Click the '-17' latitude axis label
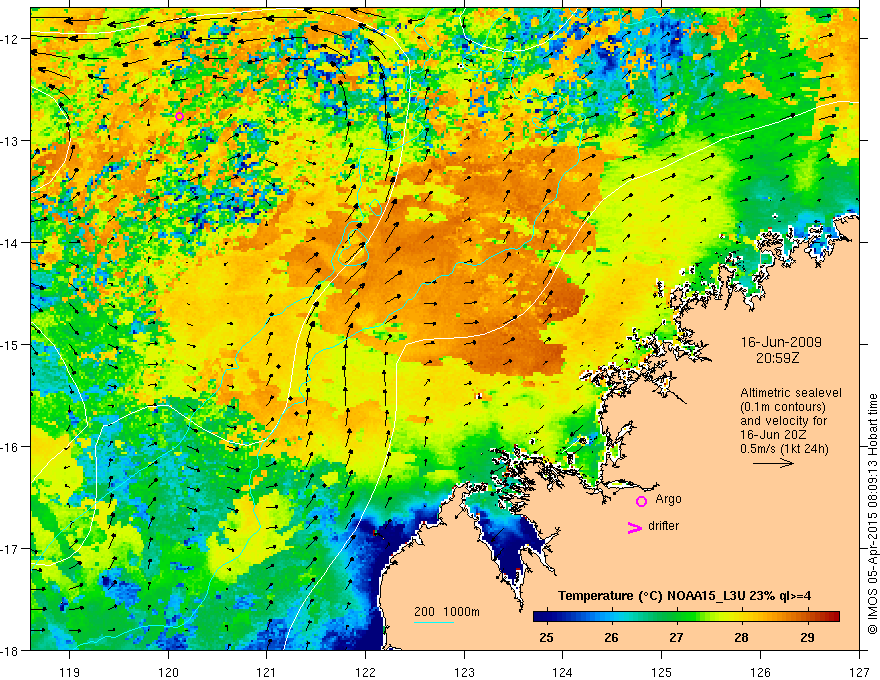 point(12,549)
